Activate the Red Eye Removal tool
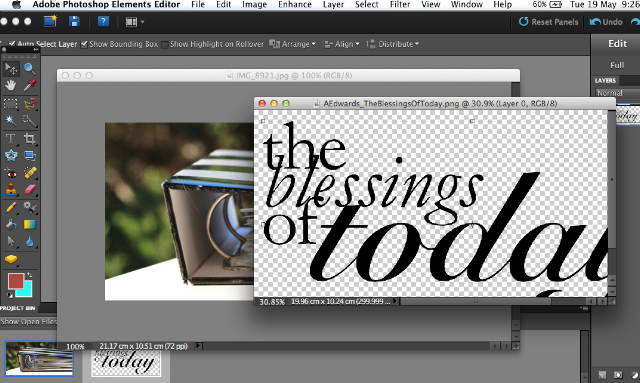Viewport: 640px width, 383px height. [x=11, y=174]
